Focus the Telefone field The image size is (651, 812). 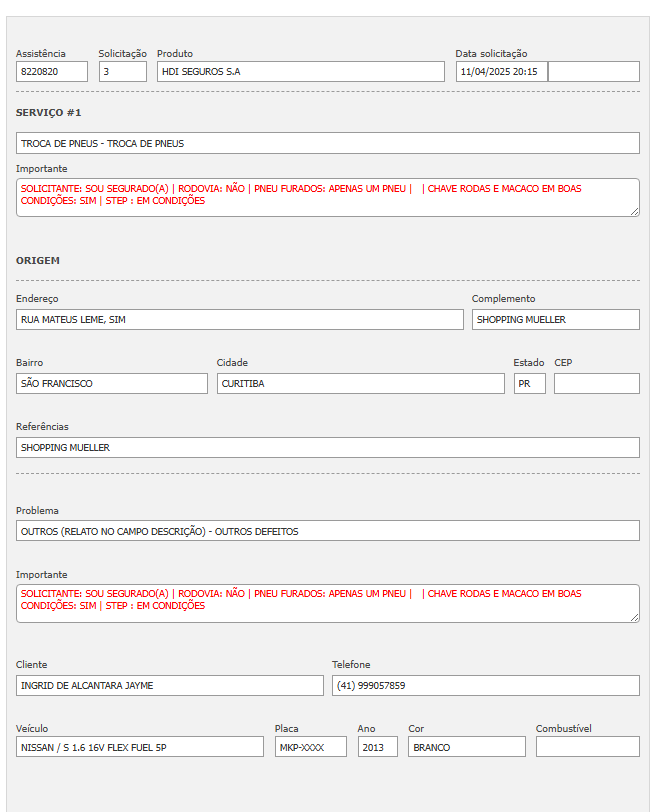[x=485, y=685]
